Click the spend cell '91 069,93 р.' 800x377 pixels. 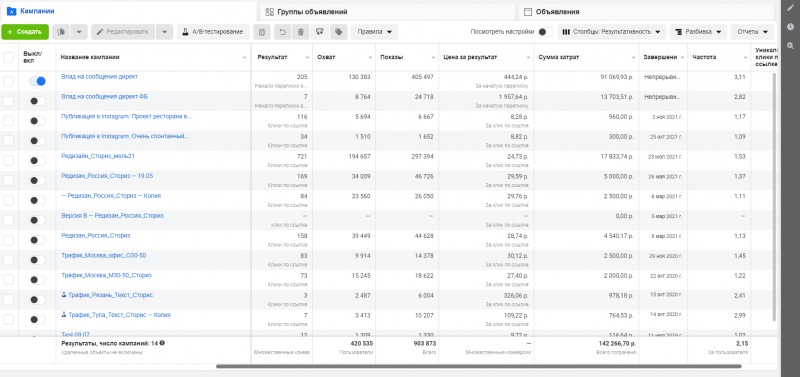tap(618, 77)
